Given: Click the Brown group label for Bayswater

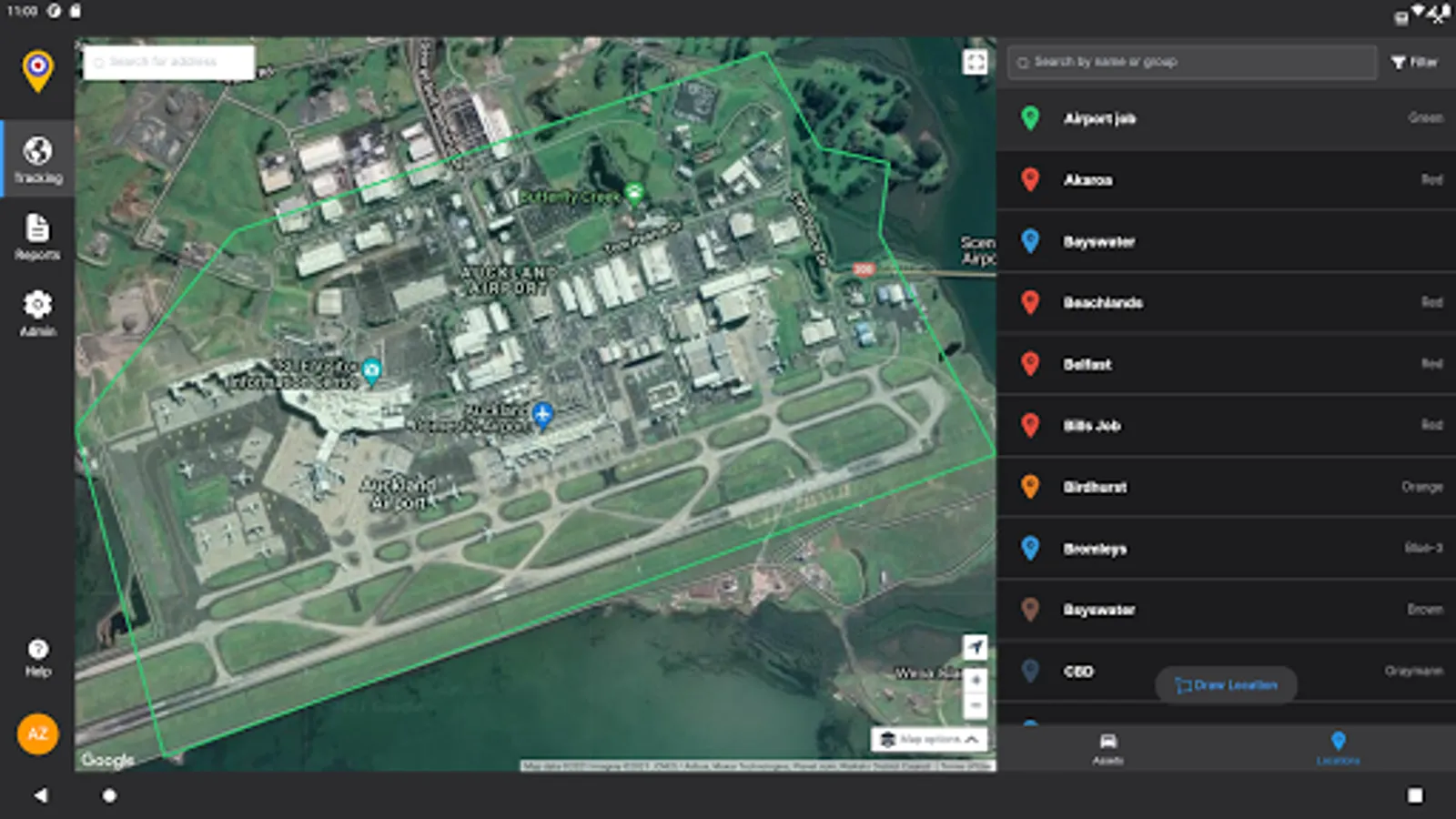Looking at the screenshot, I should pos(1425,609).
